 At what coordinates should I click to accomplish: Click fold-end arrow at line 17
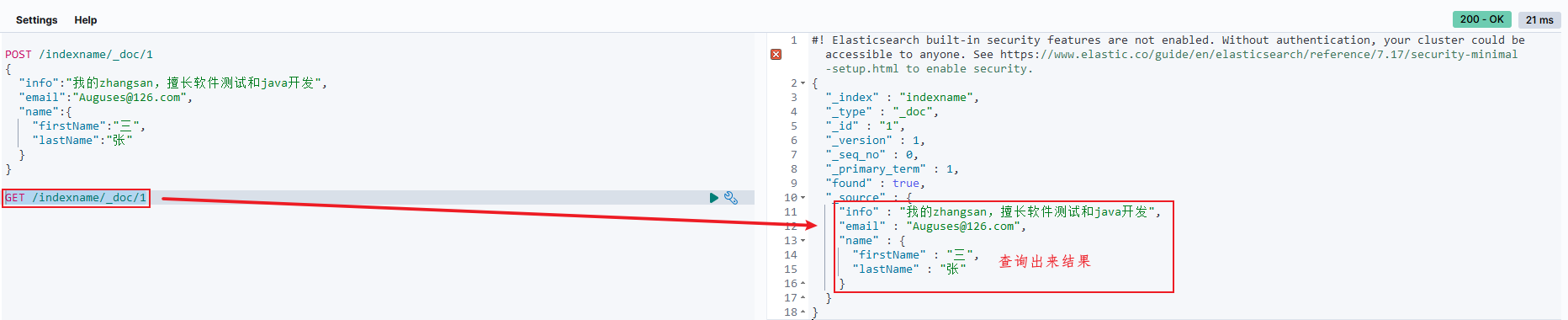[x=803, y=298]
